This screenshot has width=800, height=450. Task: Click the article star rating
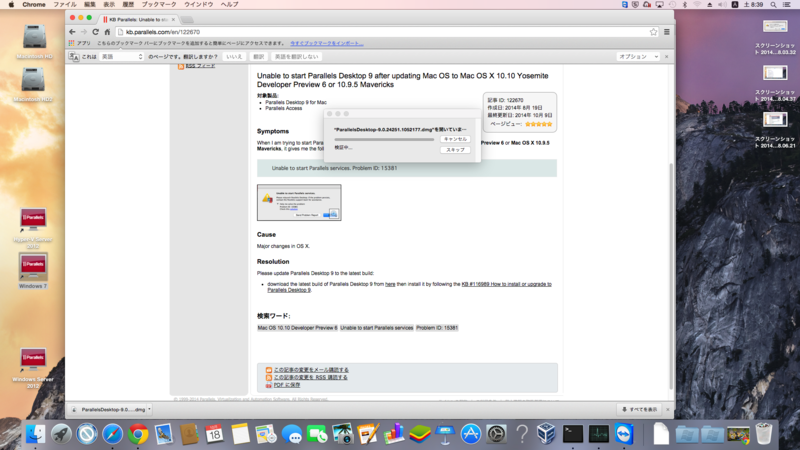(538, 124)
